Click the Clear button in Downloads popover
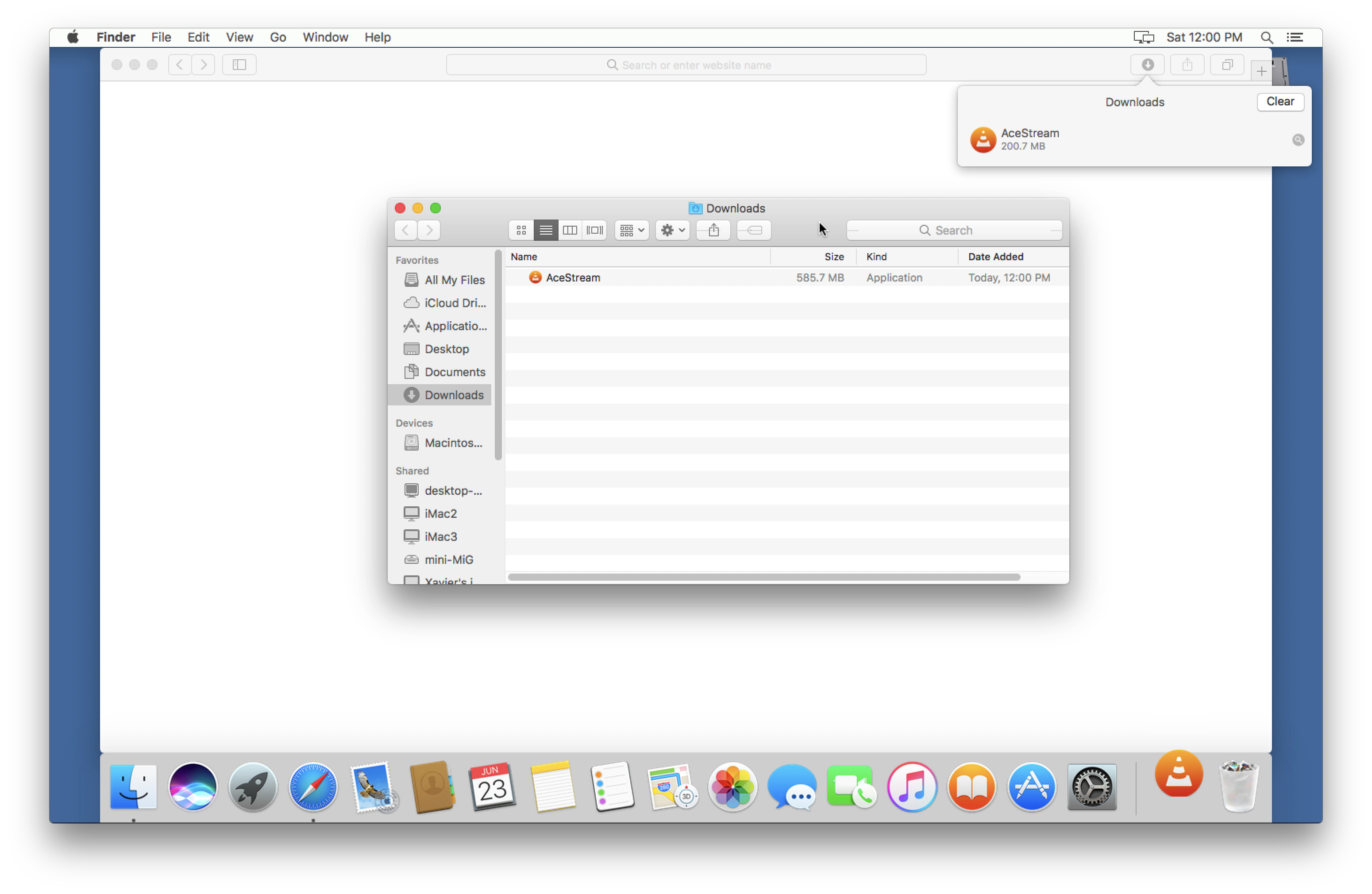 click(x=1280, y=101)
